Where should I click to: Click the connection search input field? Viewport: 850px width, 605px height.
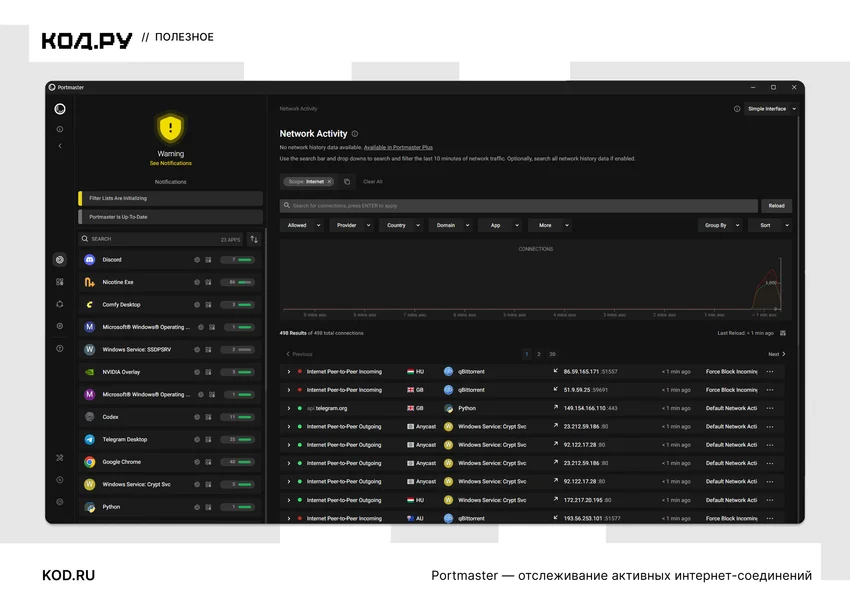coord(519,206)
